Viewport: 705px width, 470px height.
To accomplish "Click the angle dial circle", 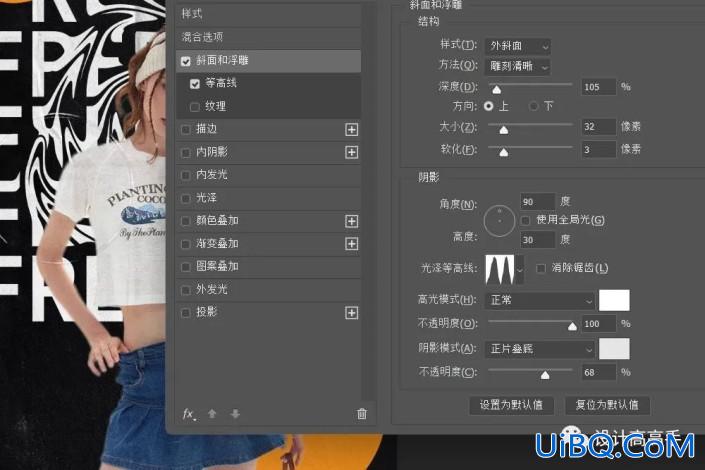I will (x=500, y=221).
